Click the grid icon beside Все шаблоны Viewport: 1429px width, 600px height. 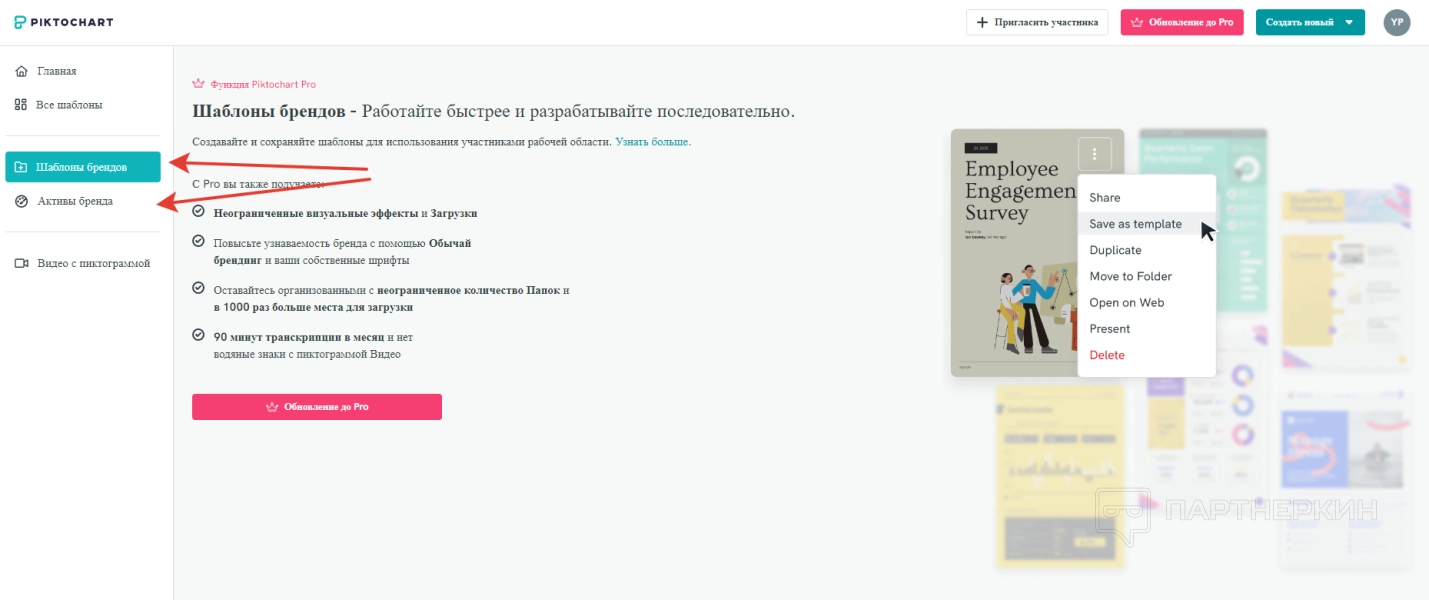coord(21,105)
